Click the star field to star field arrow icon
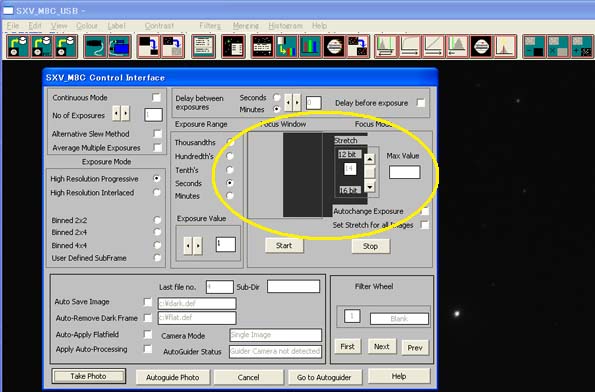 [358, 46]
